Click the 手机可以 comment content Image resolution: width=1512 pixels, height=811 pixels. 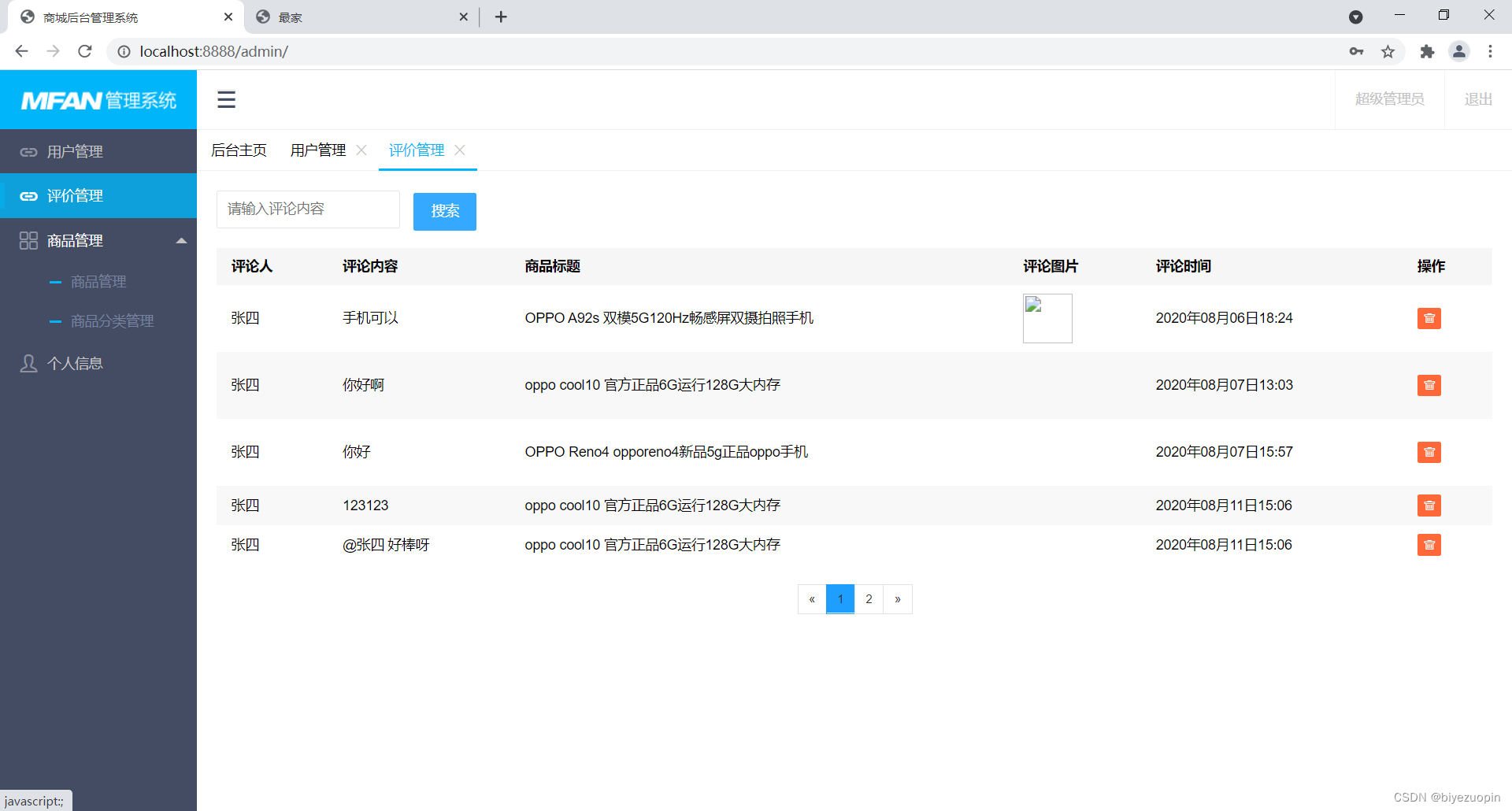pyautogui.click(x=370, y=318)
